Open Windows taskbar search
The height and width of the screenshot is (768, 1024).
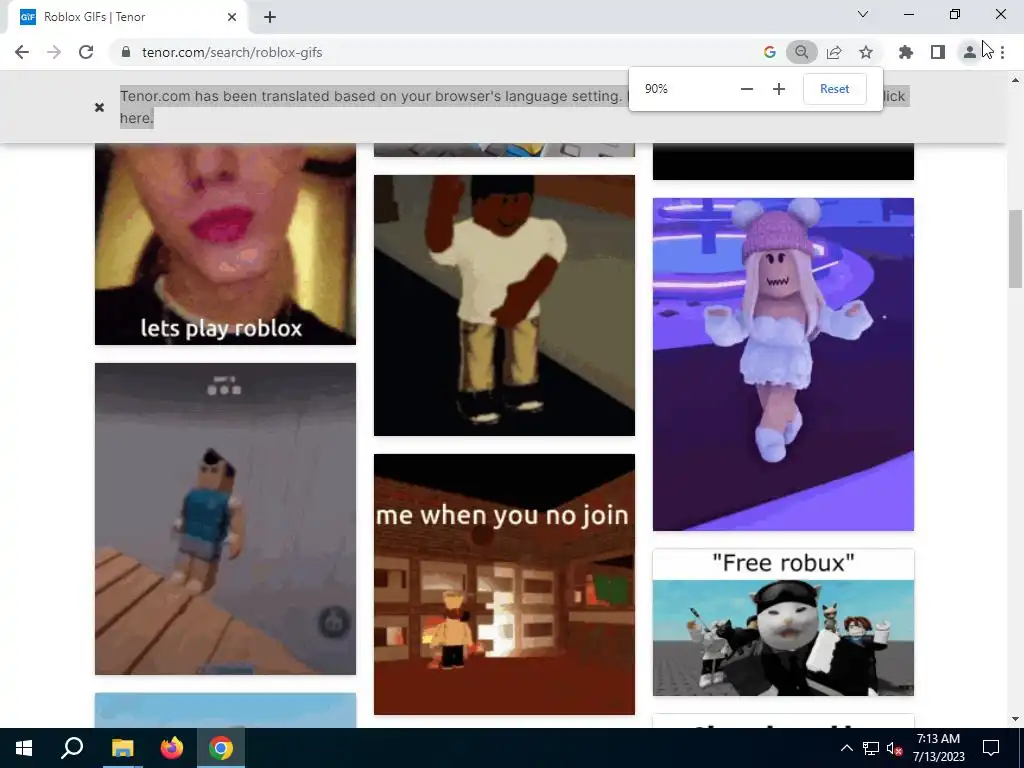pyautogui.click(x=72, y=748)
